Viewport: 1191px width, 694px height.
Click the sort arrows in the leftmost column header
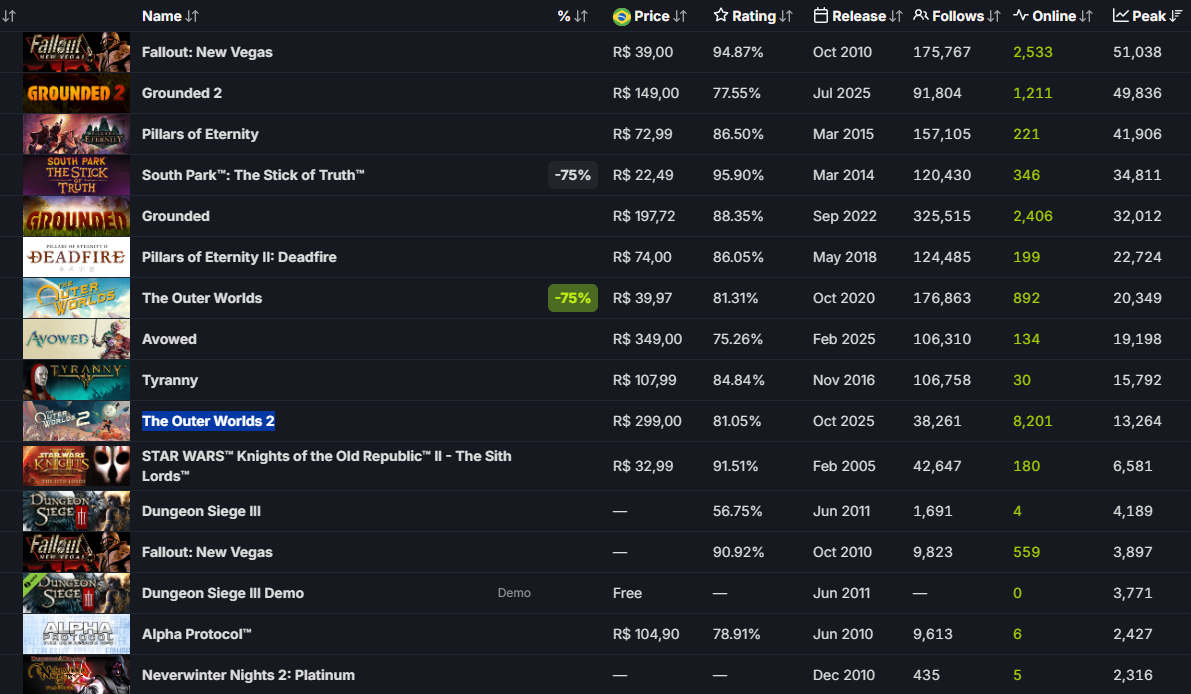9,16
